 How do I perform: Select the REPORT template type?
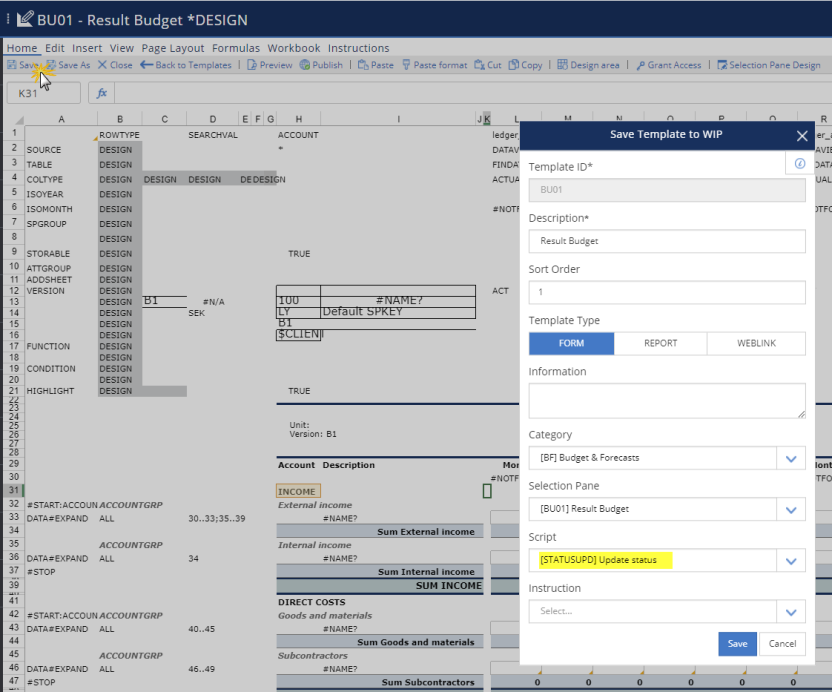[664, 343]
